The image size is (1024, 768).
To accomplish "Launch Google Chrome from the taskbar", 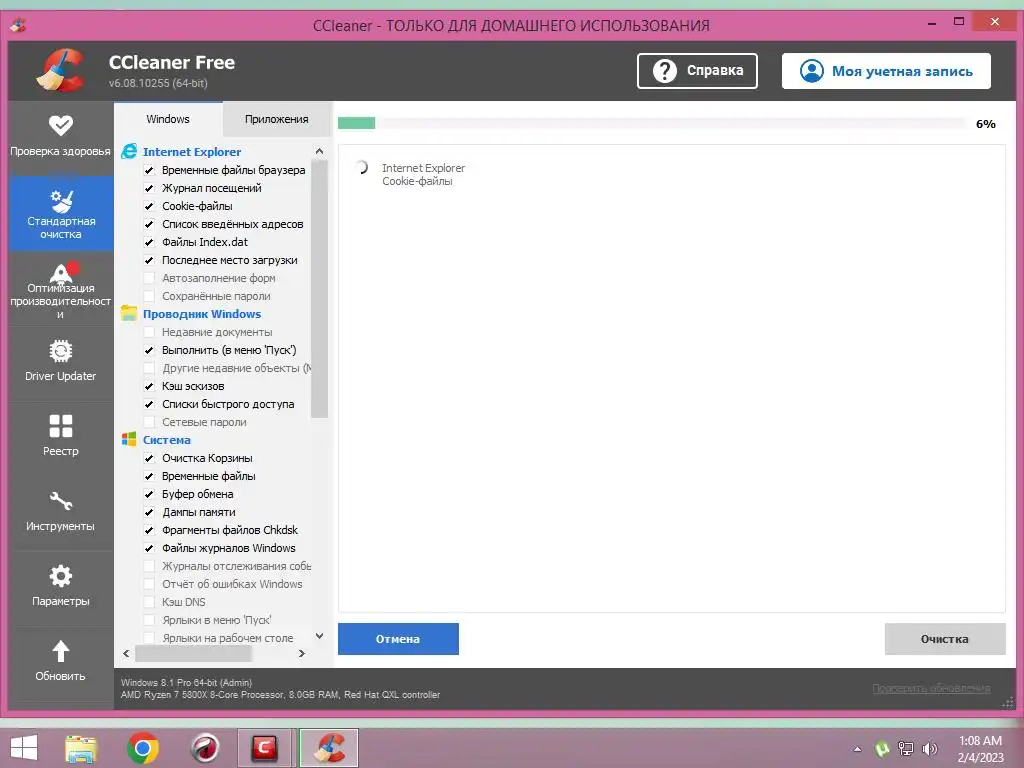I will click(x=143, y=748).
